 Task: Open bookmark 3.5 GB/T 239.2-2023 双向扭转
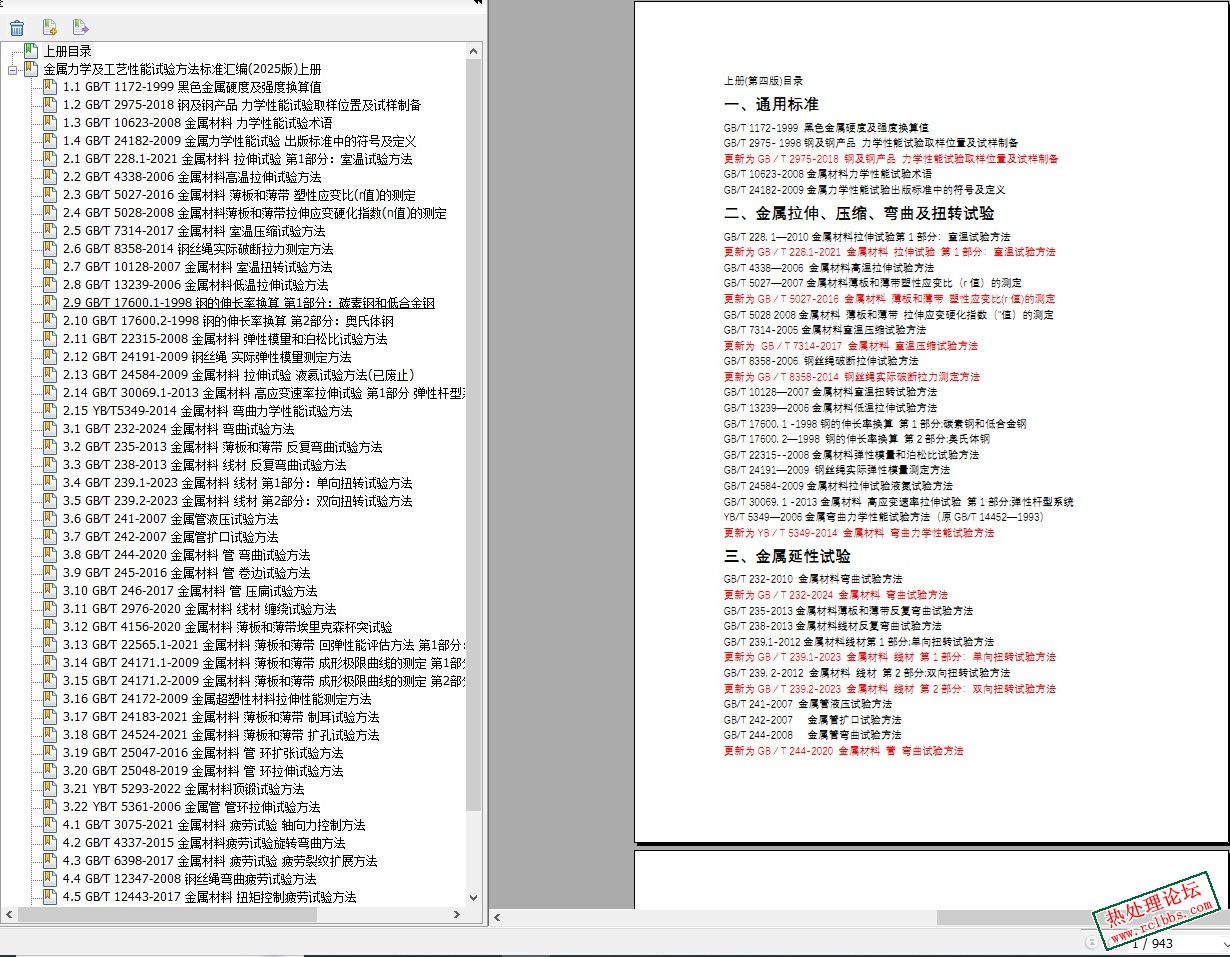pos(237,501)
